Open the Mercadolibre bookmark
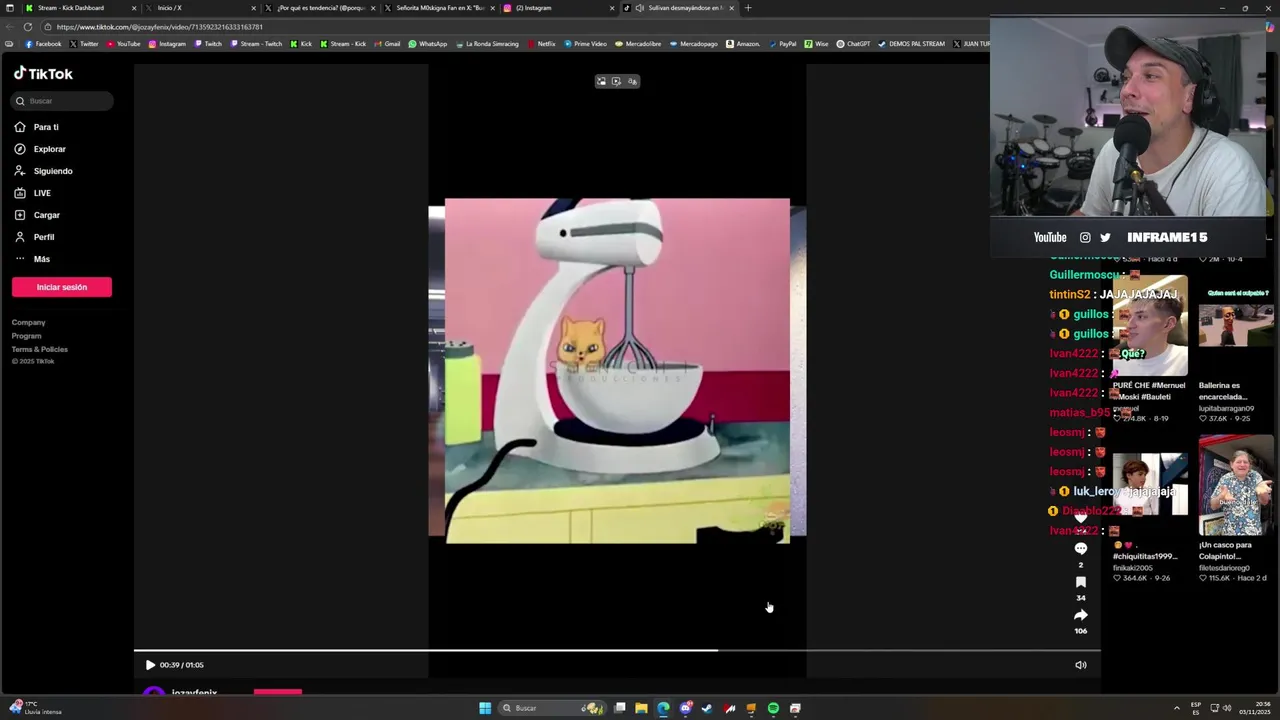The width and height of the screenshot is (1280, 720). 638,44
